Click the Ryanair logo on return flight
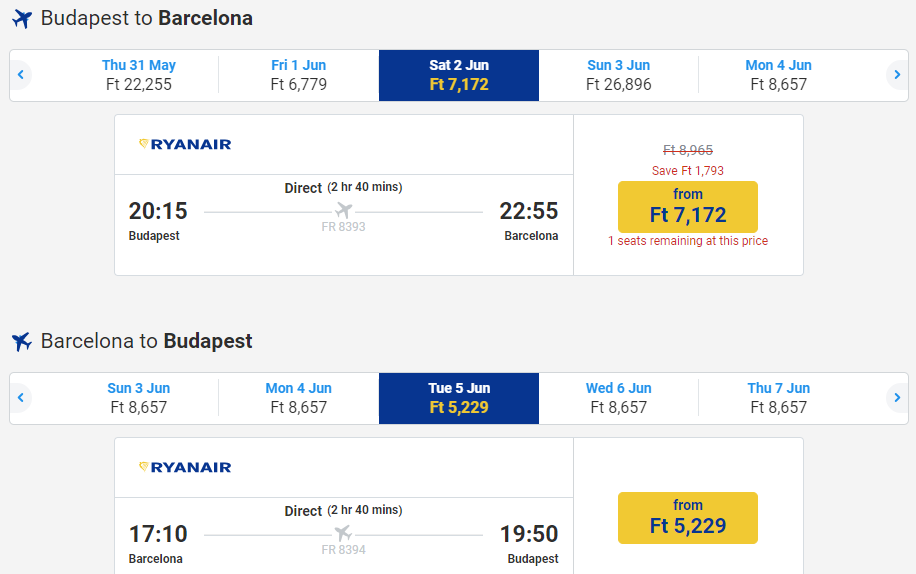 pyautogui.click(x=185, y=467)
